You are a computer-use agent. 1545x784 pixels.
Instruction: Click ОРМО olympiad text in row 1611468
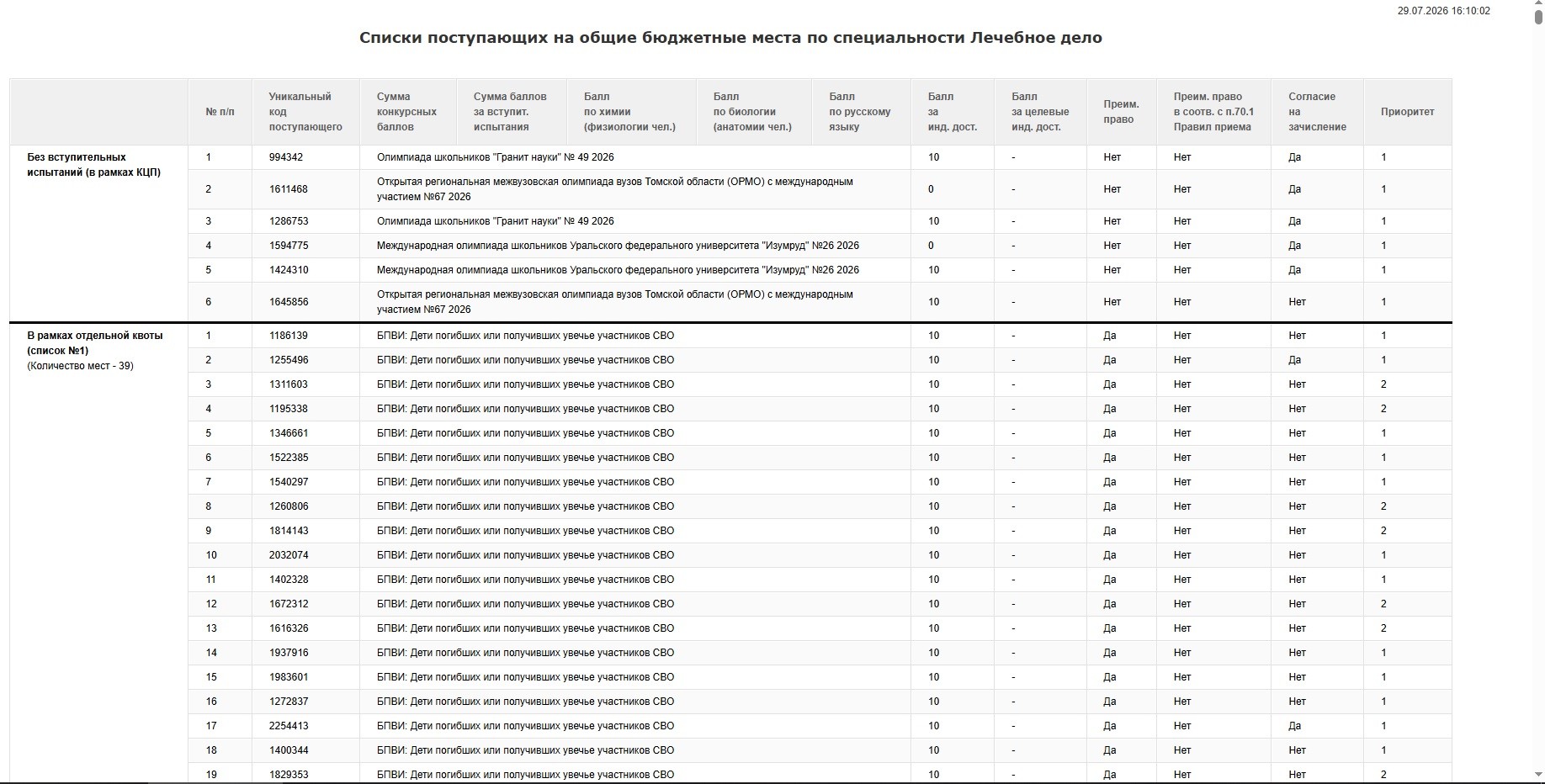point(615,189)
